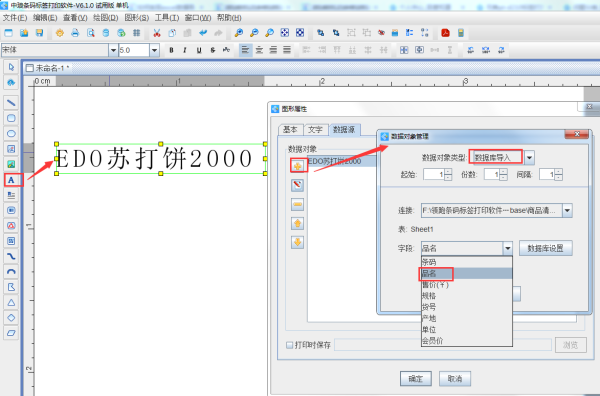The height and width of the screenshot is (396, 600).
Task: Click the 份数 number field
Action: coord(492,175)
